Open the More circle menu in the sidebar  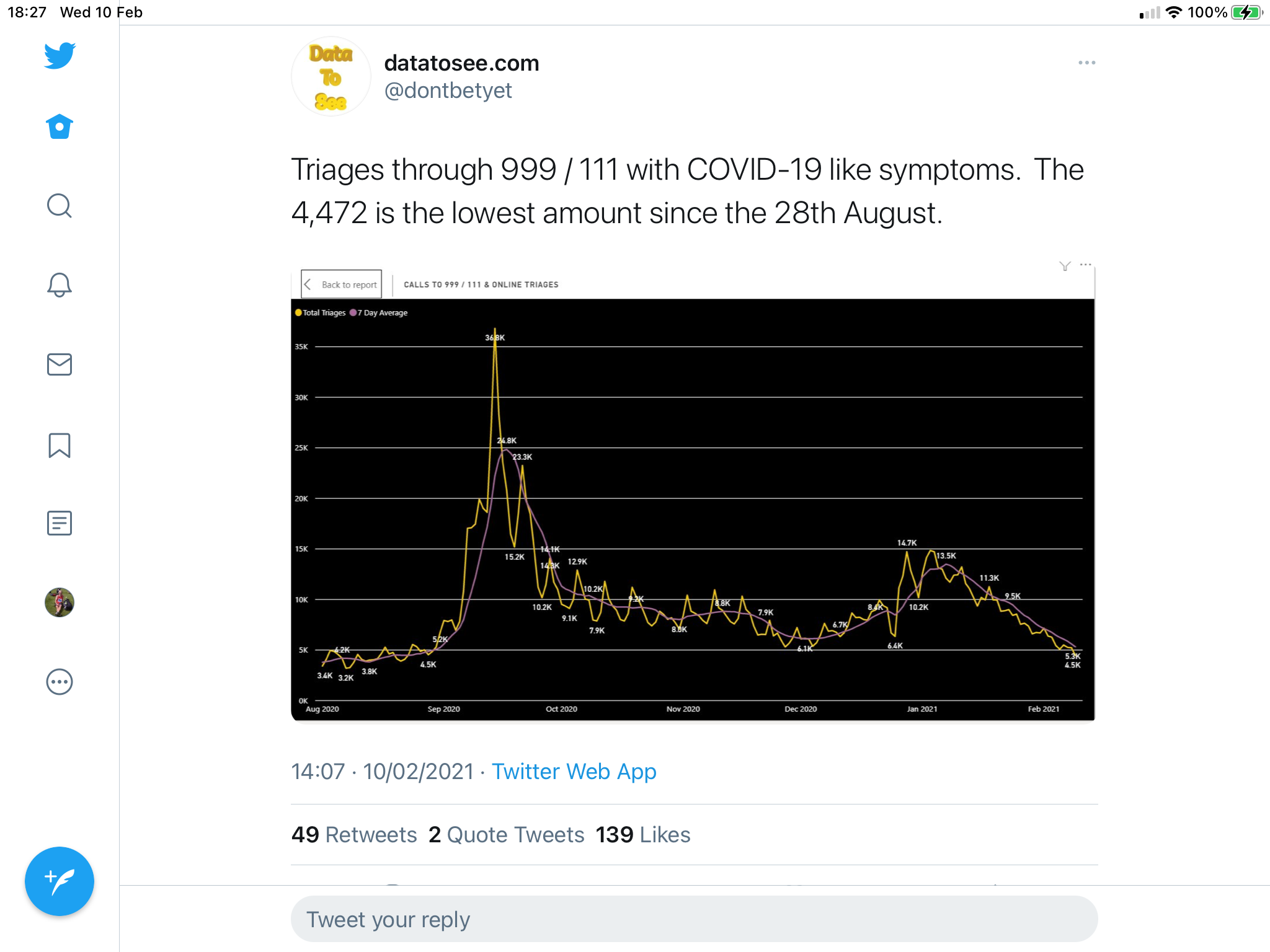click(60, 682)
